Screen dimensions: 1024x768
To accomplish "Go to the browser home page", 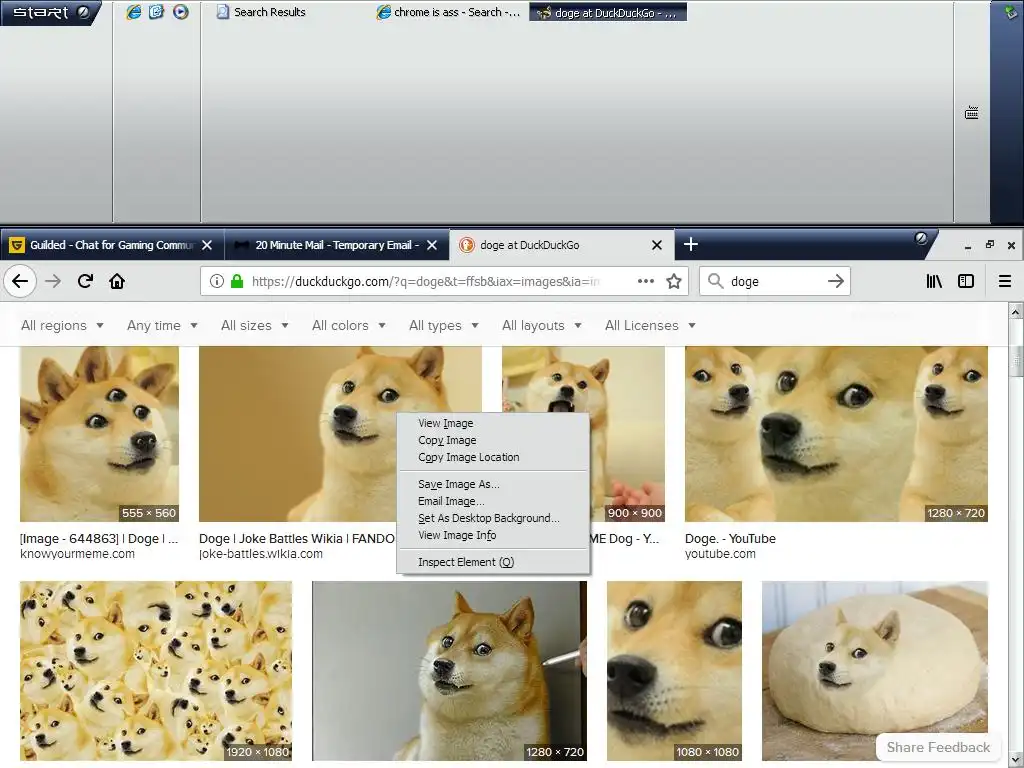I will point(117,281).
